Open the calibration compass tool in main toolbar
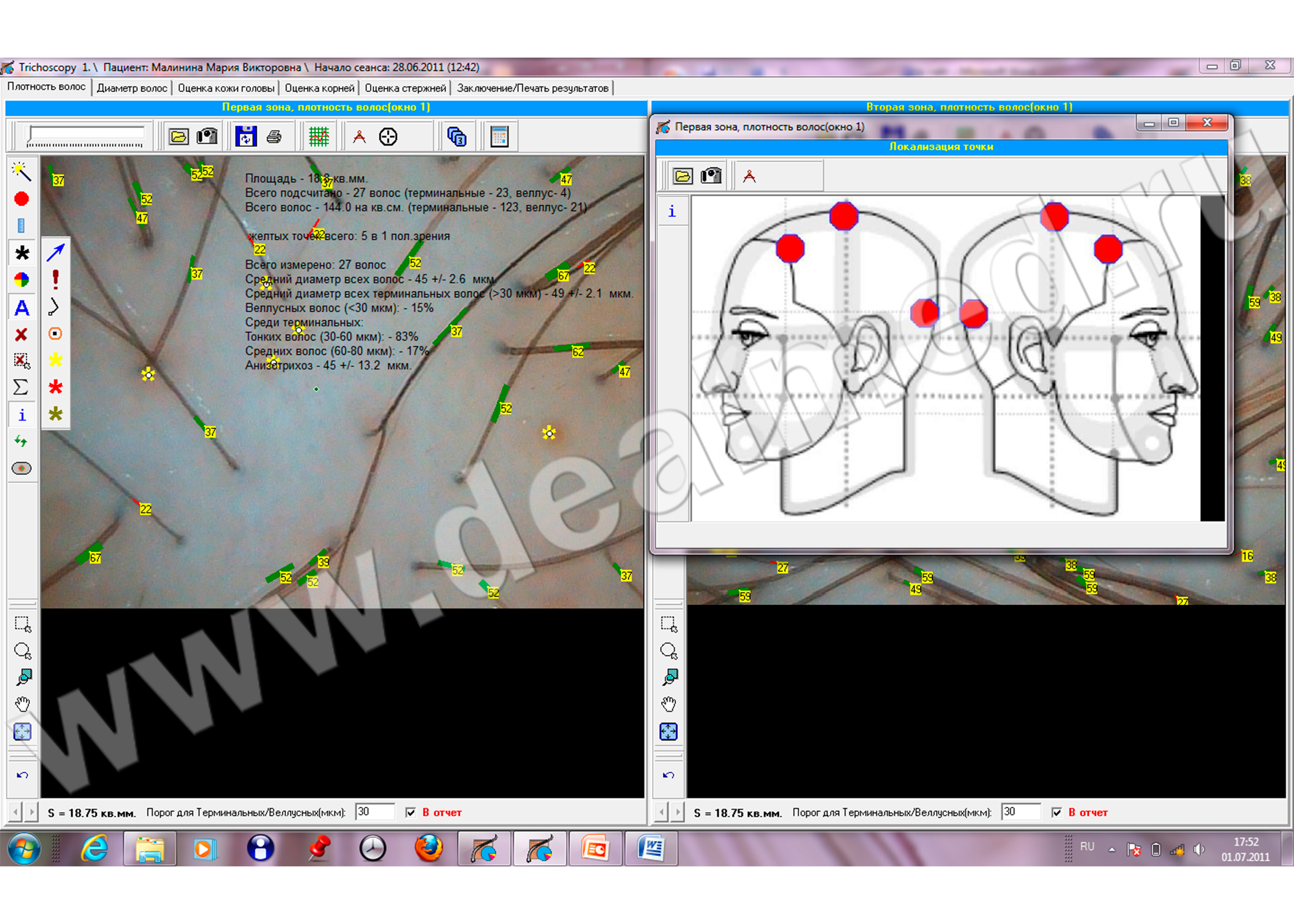 click(359, 137)
